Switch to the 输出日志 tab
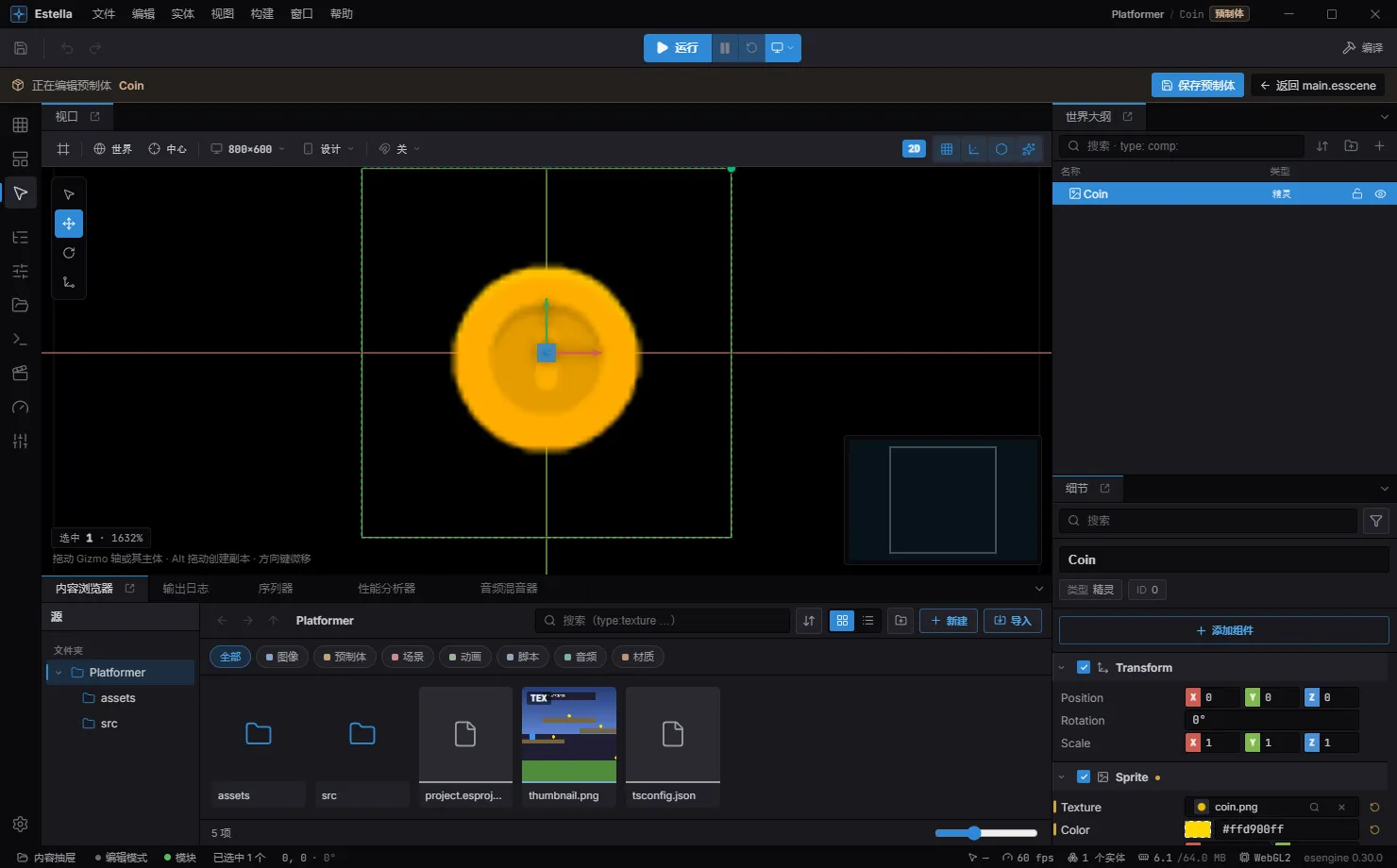 [x=185, y=589]
